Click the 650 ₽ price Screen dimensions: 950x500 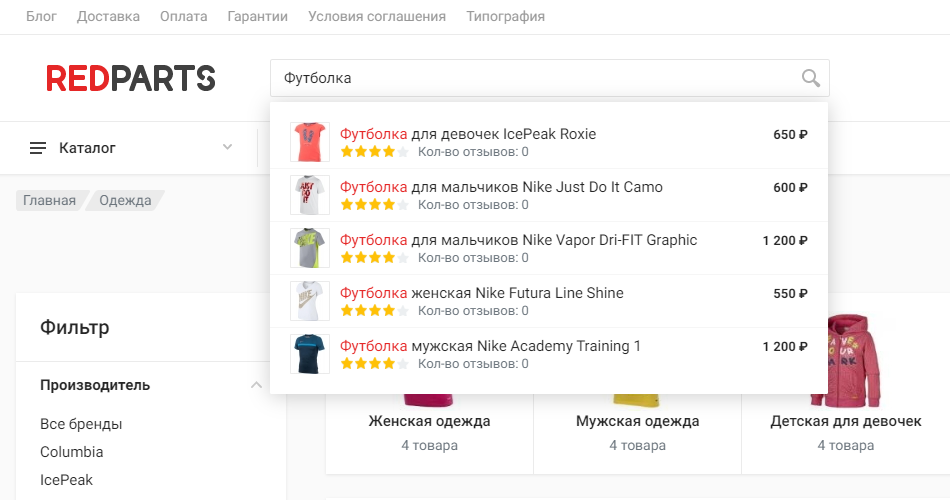pyautogui.click(x=790, y=135)
